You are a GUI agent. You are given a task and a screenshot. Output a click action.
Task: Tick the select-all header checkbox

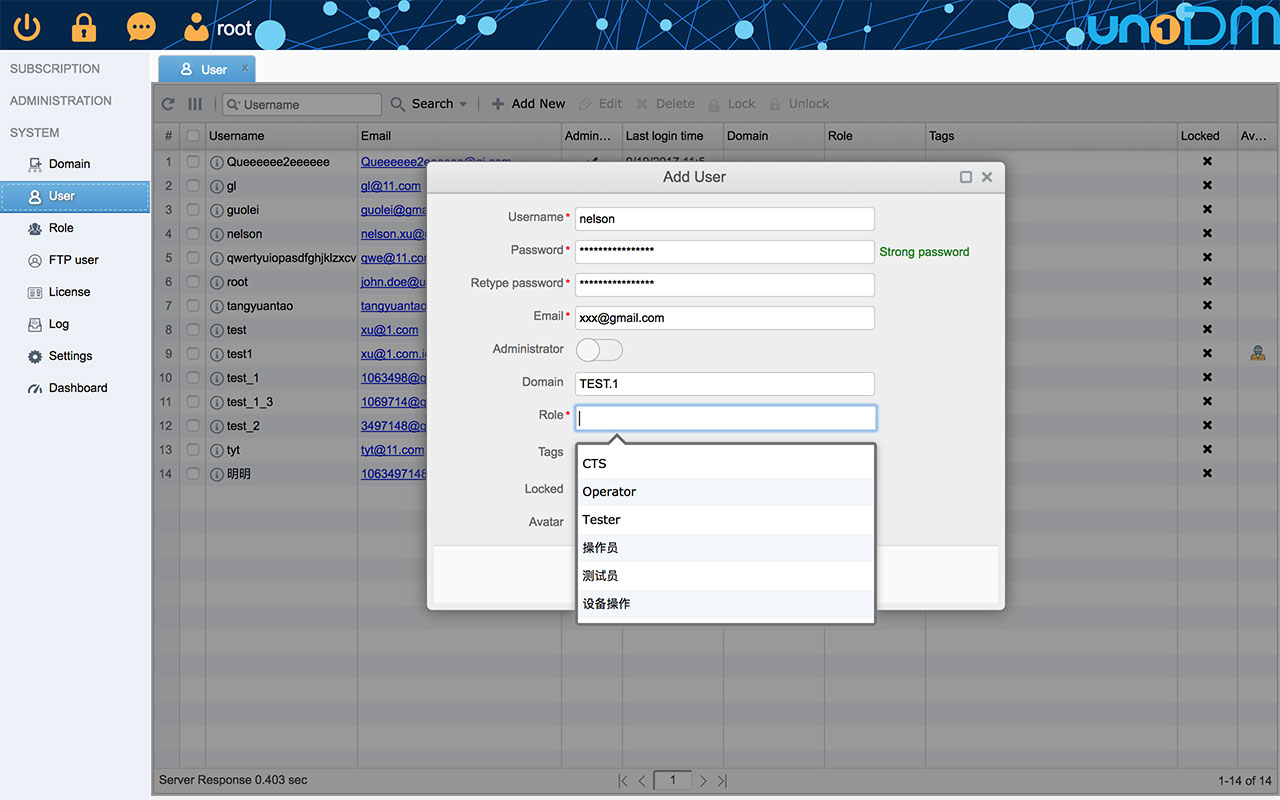point(193,136)
